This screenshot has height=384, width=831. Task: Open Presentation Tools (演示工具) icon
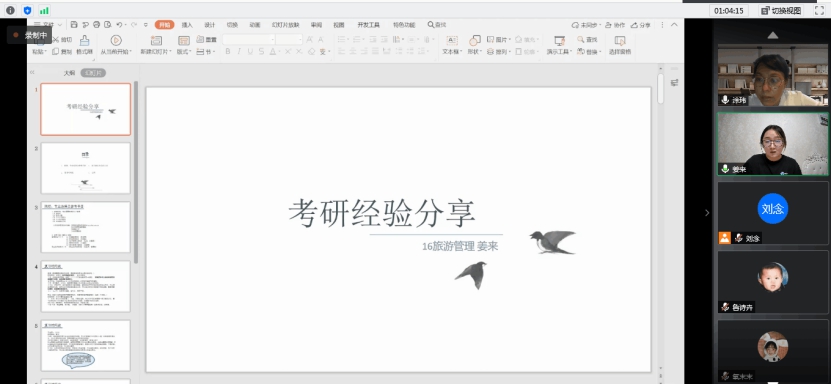(x=559, y=40)
